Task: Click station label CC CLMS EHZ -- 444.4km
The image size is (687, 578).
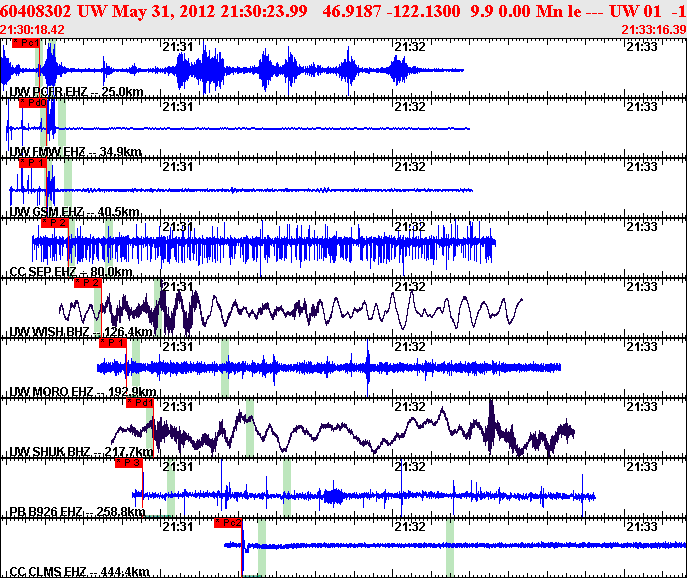Action: 79,572
